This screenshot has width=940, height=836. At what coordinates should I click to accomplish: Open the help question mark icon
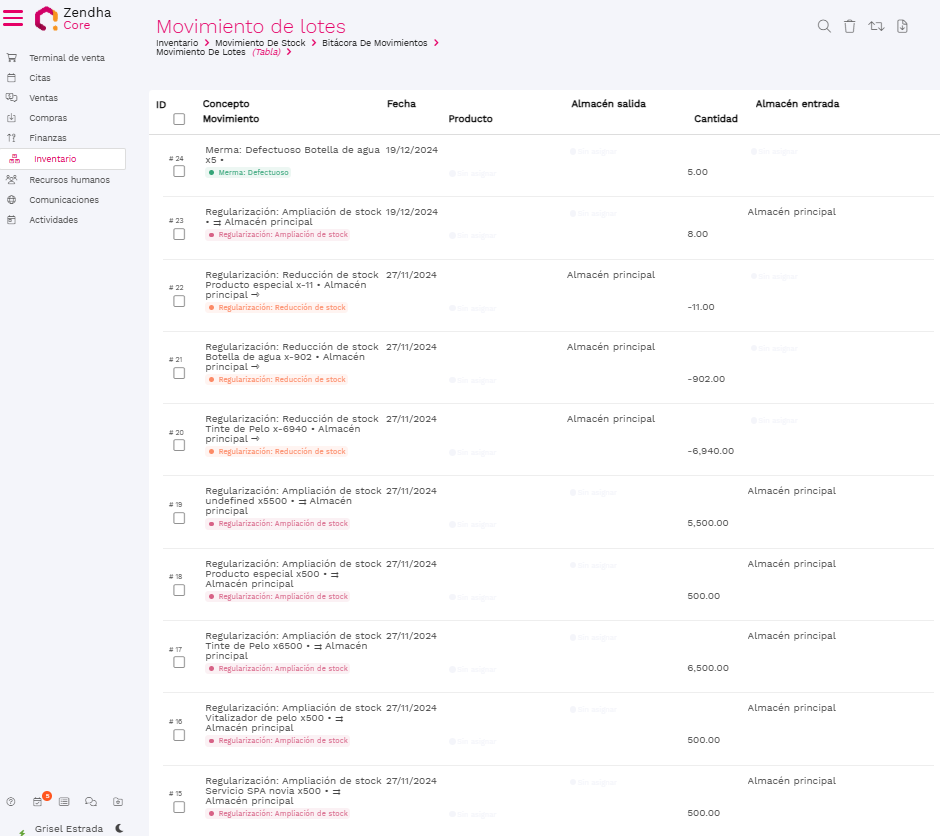pos(11,801)
